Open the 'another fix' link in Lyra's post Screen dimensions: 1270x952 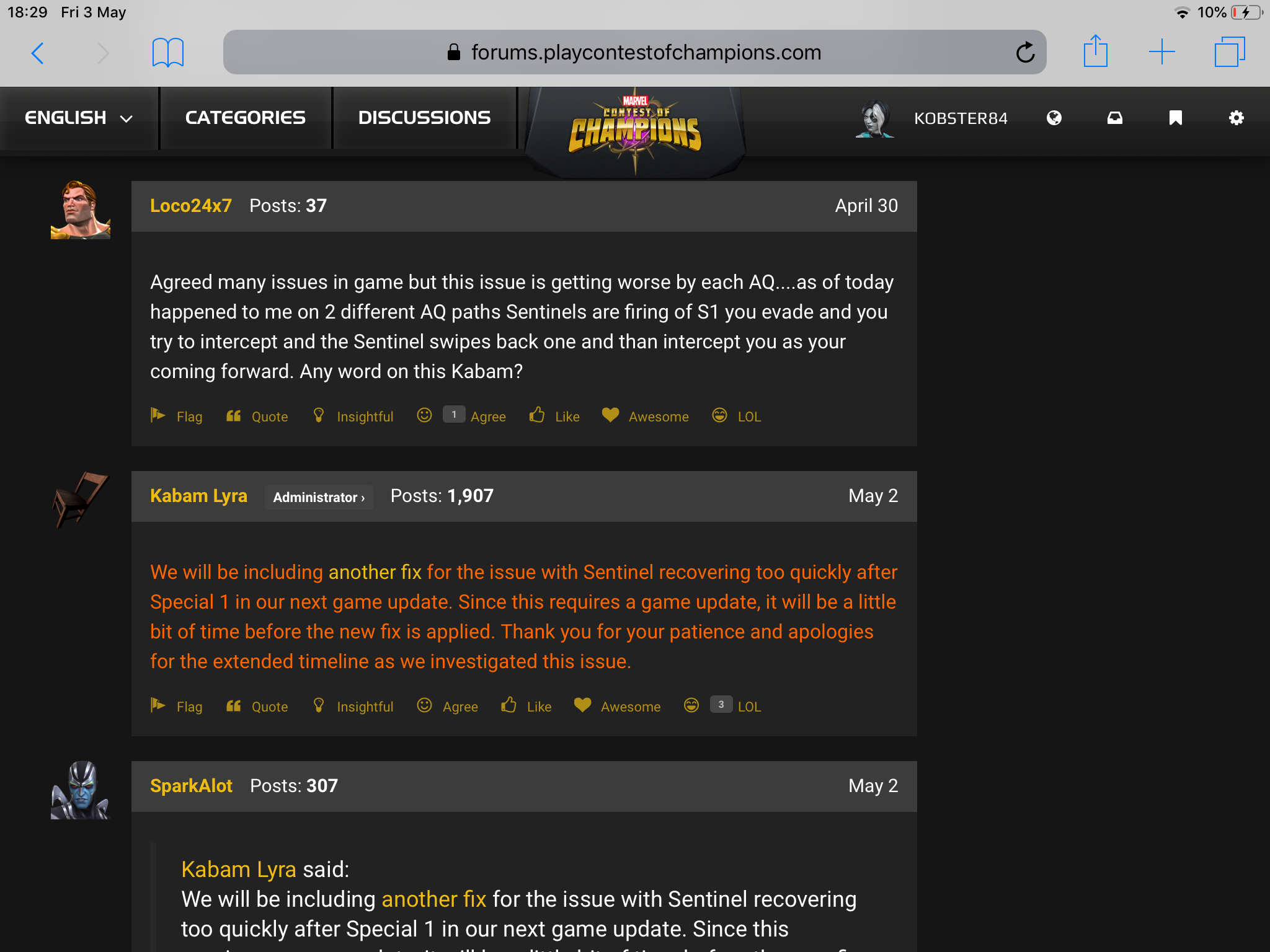point(375,572)
